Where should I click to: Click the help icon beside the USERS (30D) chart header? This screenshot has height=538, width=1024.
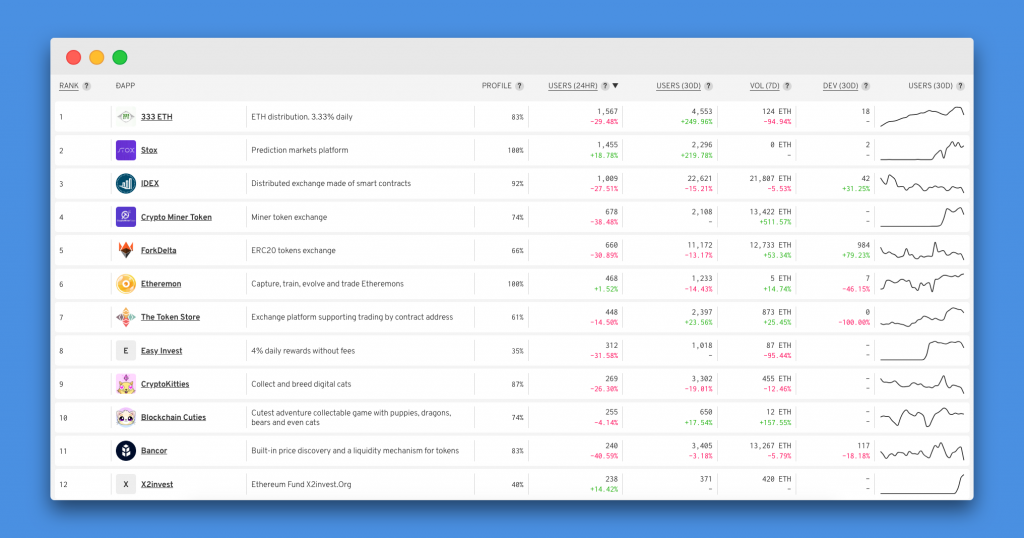960,86
